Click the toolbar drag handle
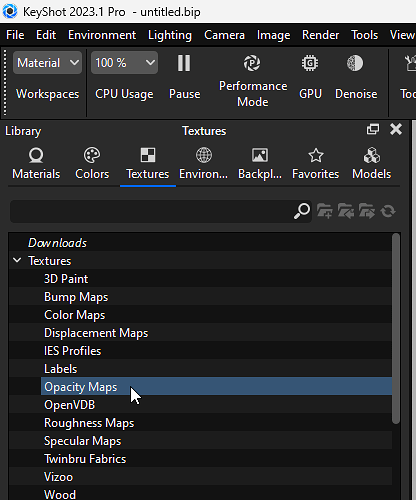Image resolution: width=416 pixels, height=500 pixels. coord(5,82)
